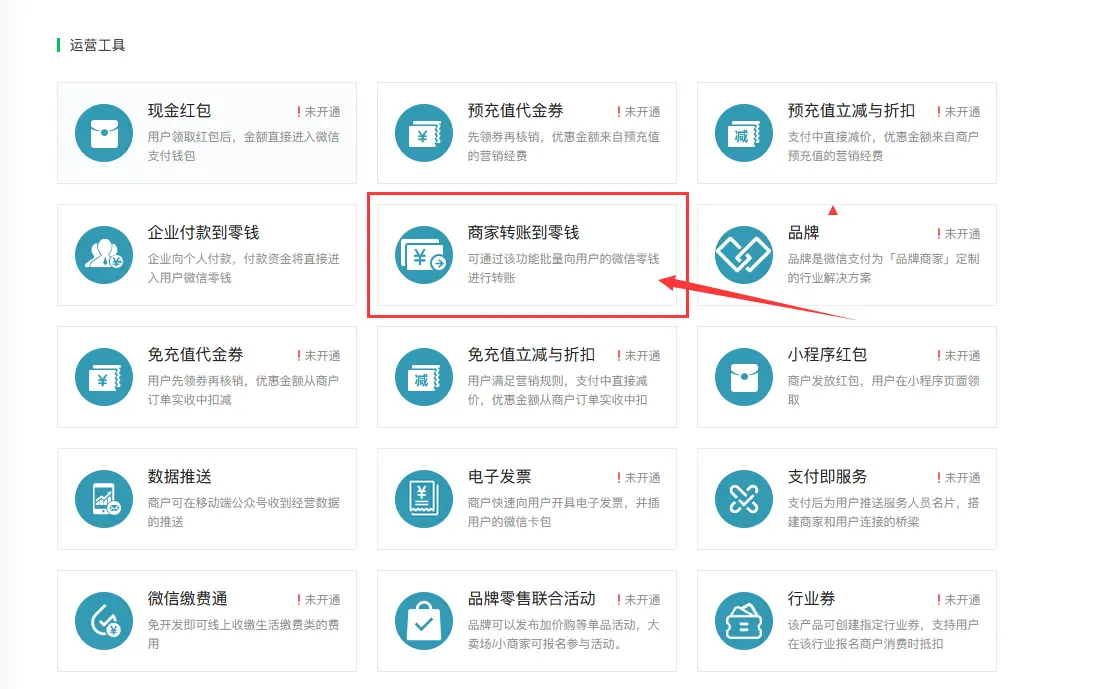Open the 电子发票 title
1096x689 pixels.
[x=500, y=477]
